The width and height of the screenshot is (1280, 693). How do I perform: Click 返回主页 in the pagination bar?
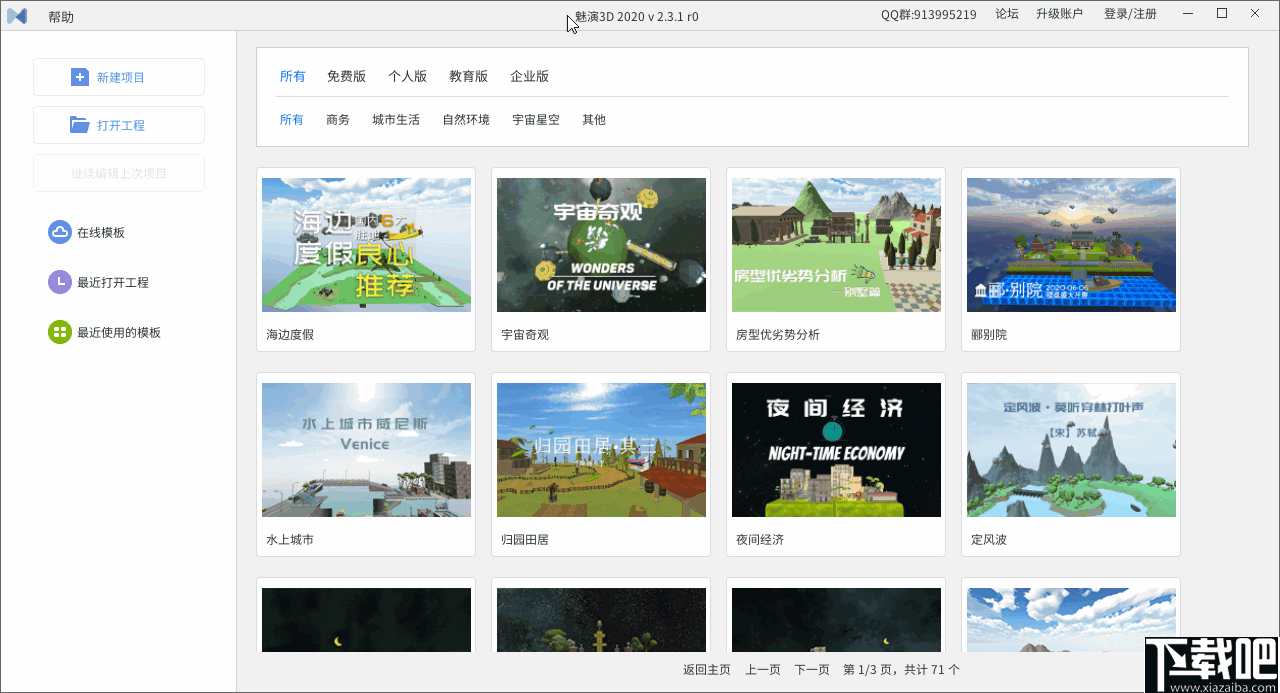click(707, 670)
